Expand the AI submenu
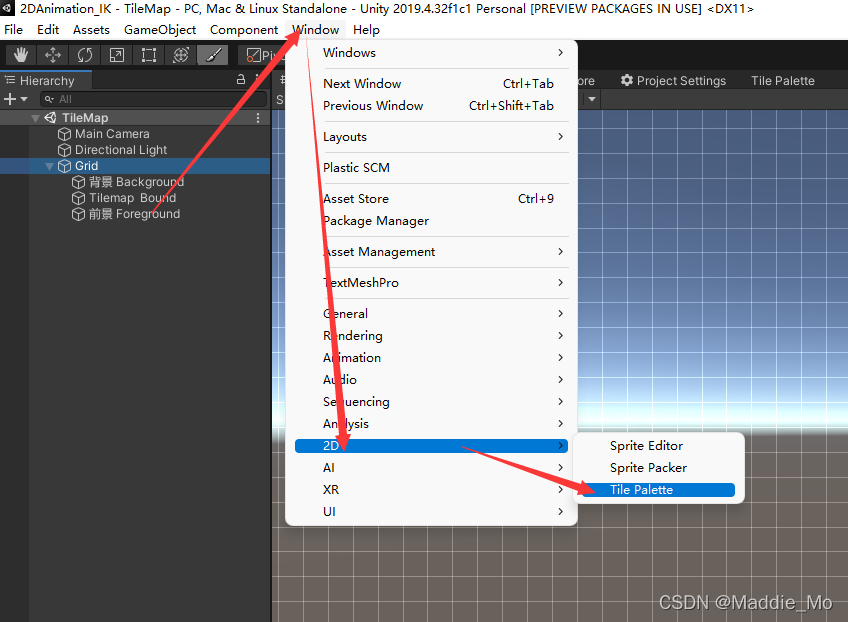 point(432,468)
